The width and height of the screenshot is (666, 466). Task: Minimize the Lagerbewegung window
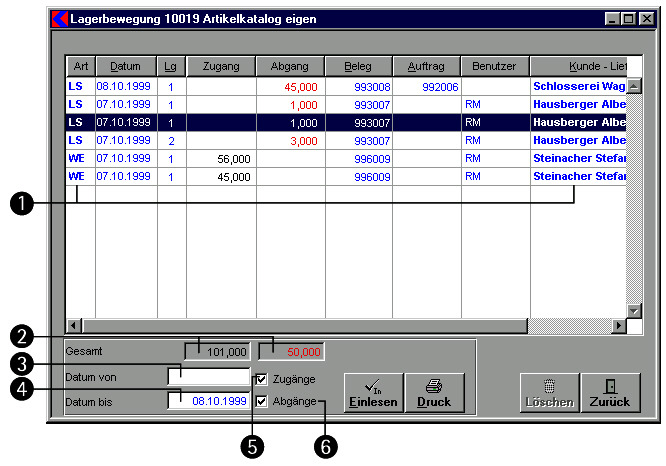612,19
